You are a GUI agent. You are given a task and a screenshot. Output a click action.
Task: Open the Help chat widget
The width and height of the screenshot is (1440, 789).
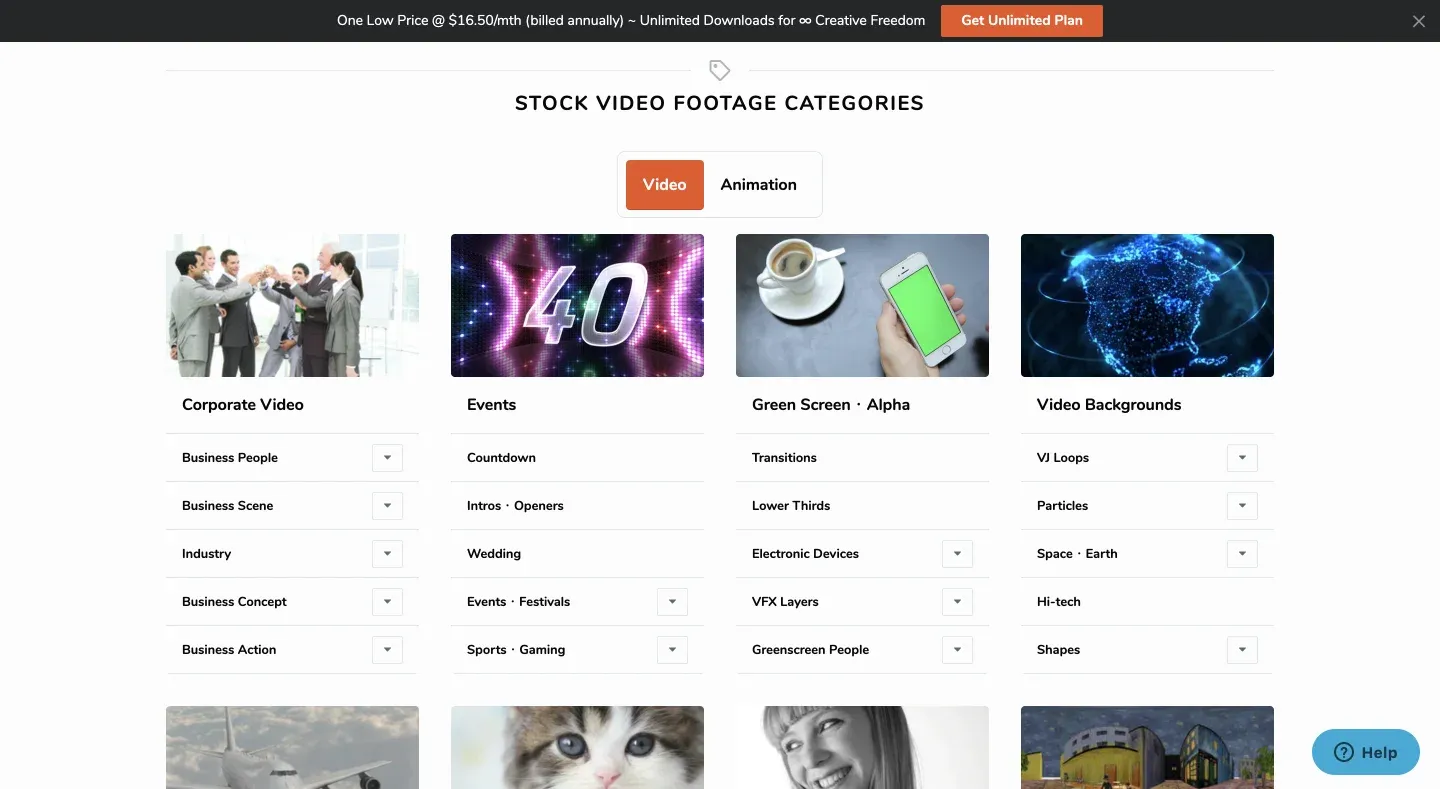(1365, 752)
